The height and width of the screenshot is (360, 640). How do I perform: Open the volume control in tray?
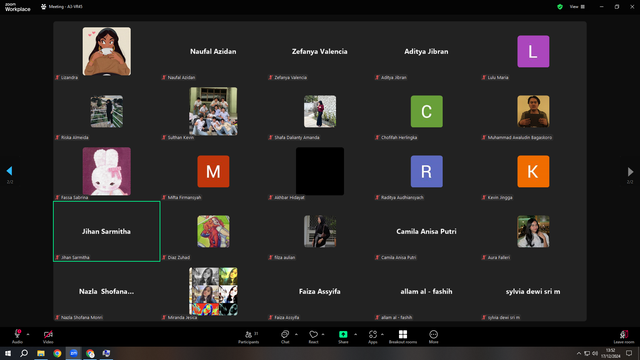[595, 353]
